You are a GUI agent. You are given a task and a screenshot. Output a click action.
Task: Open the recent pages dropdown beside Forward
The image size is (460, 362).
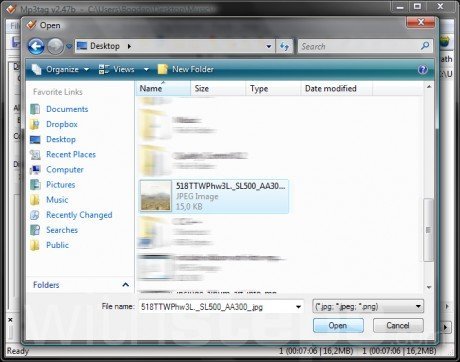tap(69, 46)
